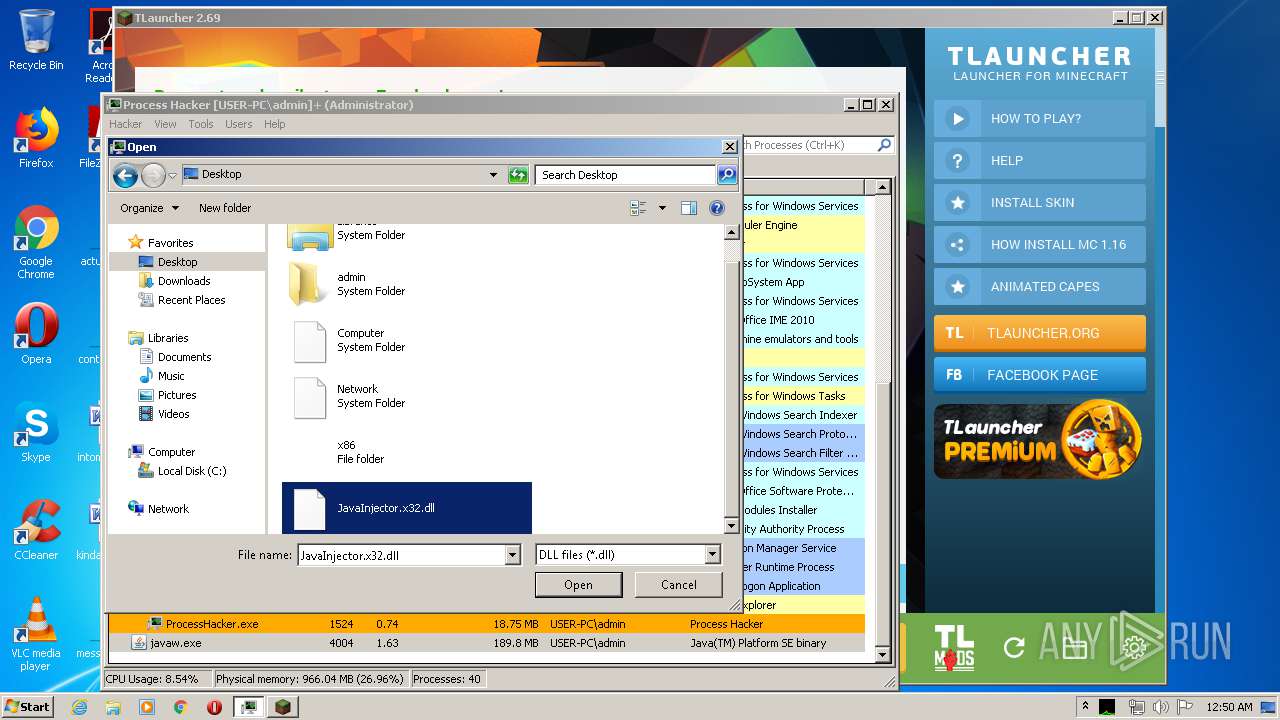The image size is (1280, 720).
Task: Click ANIMATED CAPES button
Action: click(1040, 286)
